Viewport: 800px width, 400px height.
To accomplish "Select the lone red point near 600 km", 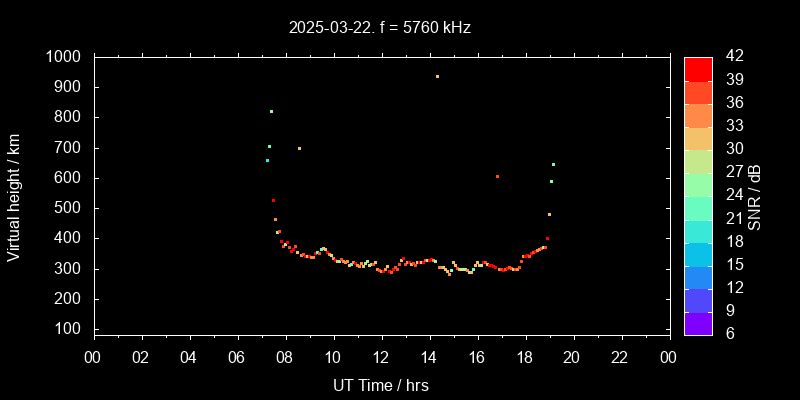I will point(497,176).
